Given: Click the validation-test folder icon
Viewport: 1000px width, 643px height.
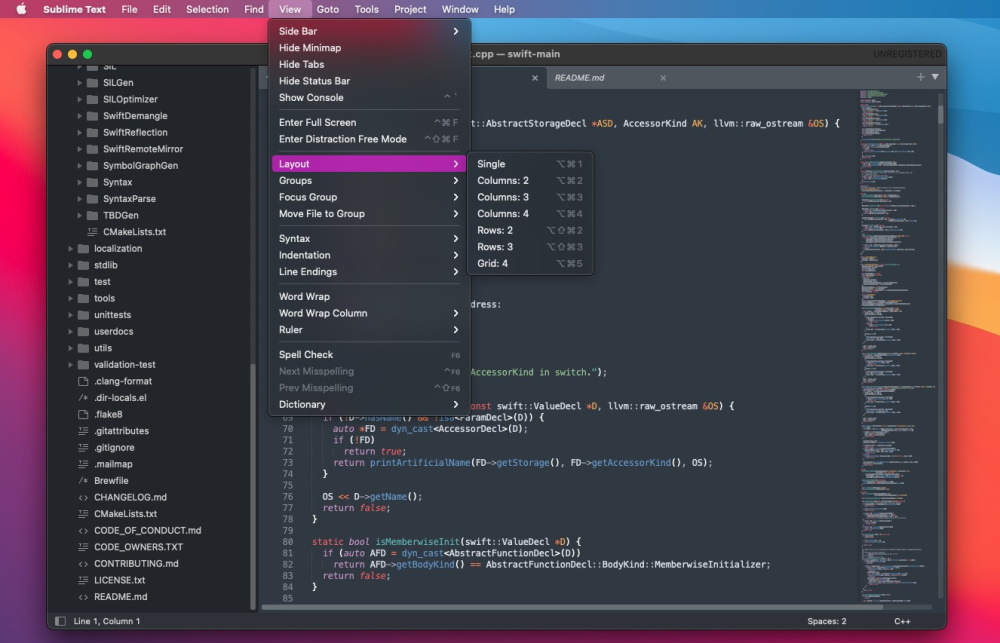Looking at the screenshot, I should point(84,364).
